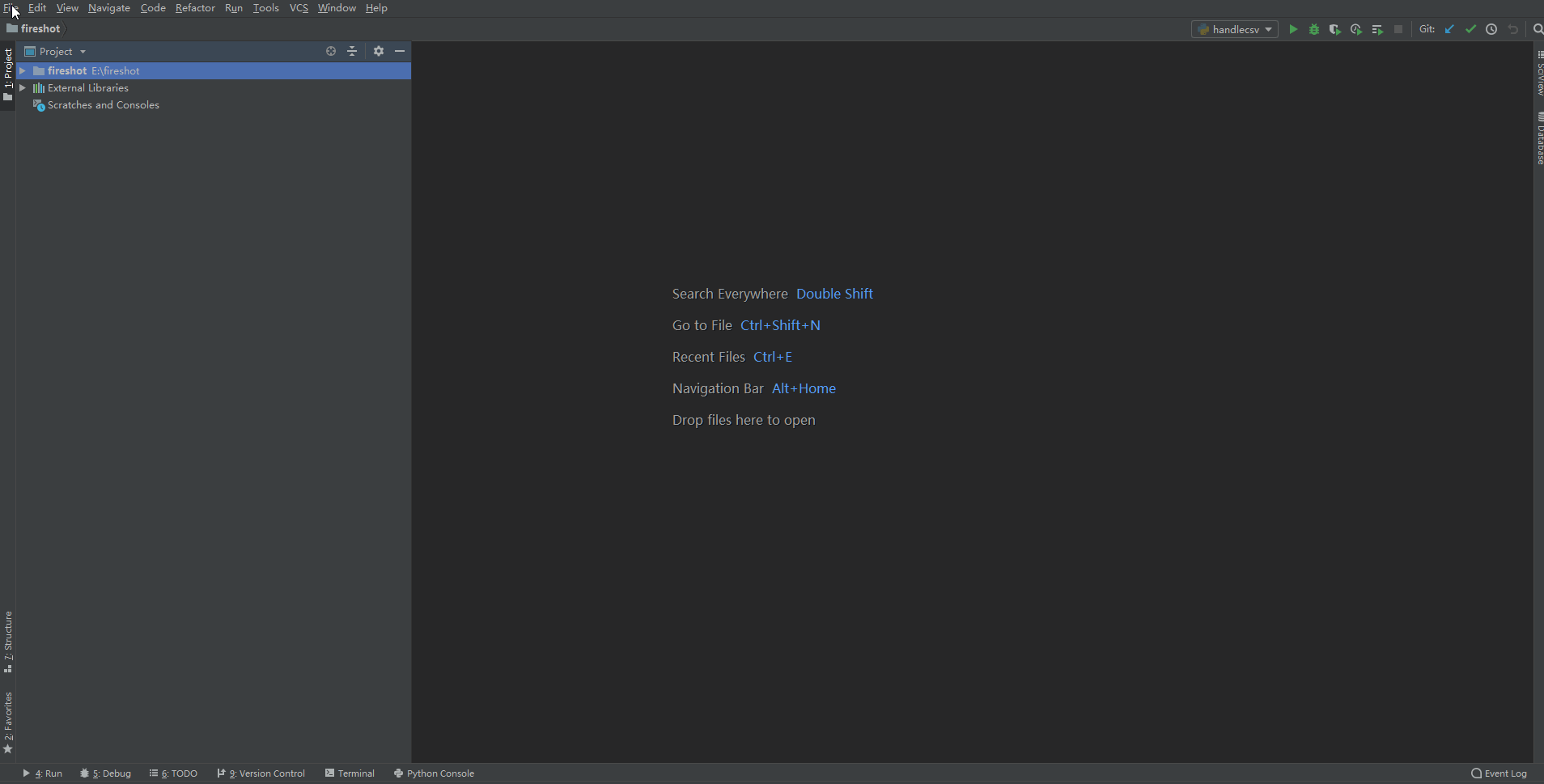This screenshot has height=784, width=1544.
Task: Commit changes with the green checkmark
Action: (1470, 29)
